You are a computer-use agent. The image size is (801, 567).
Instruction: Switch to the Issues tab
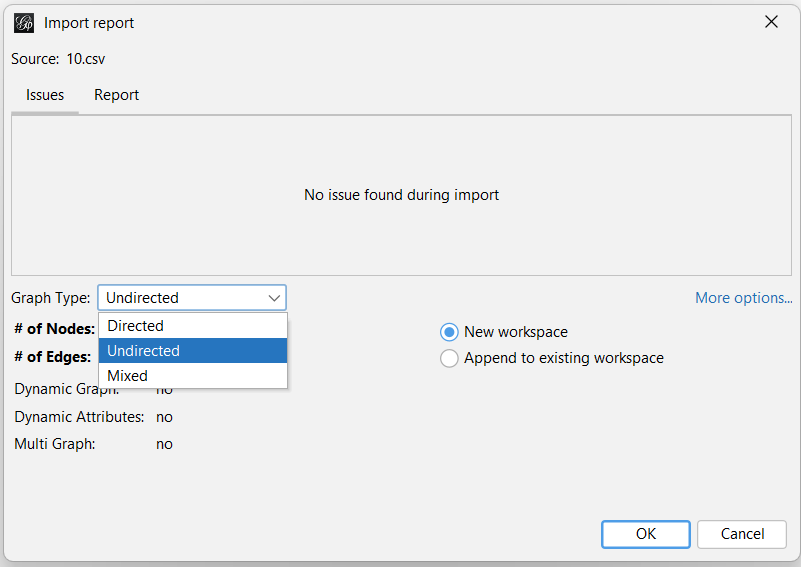(x=45, y=95)
